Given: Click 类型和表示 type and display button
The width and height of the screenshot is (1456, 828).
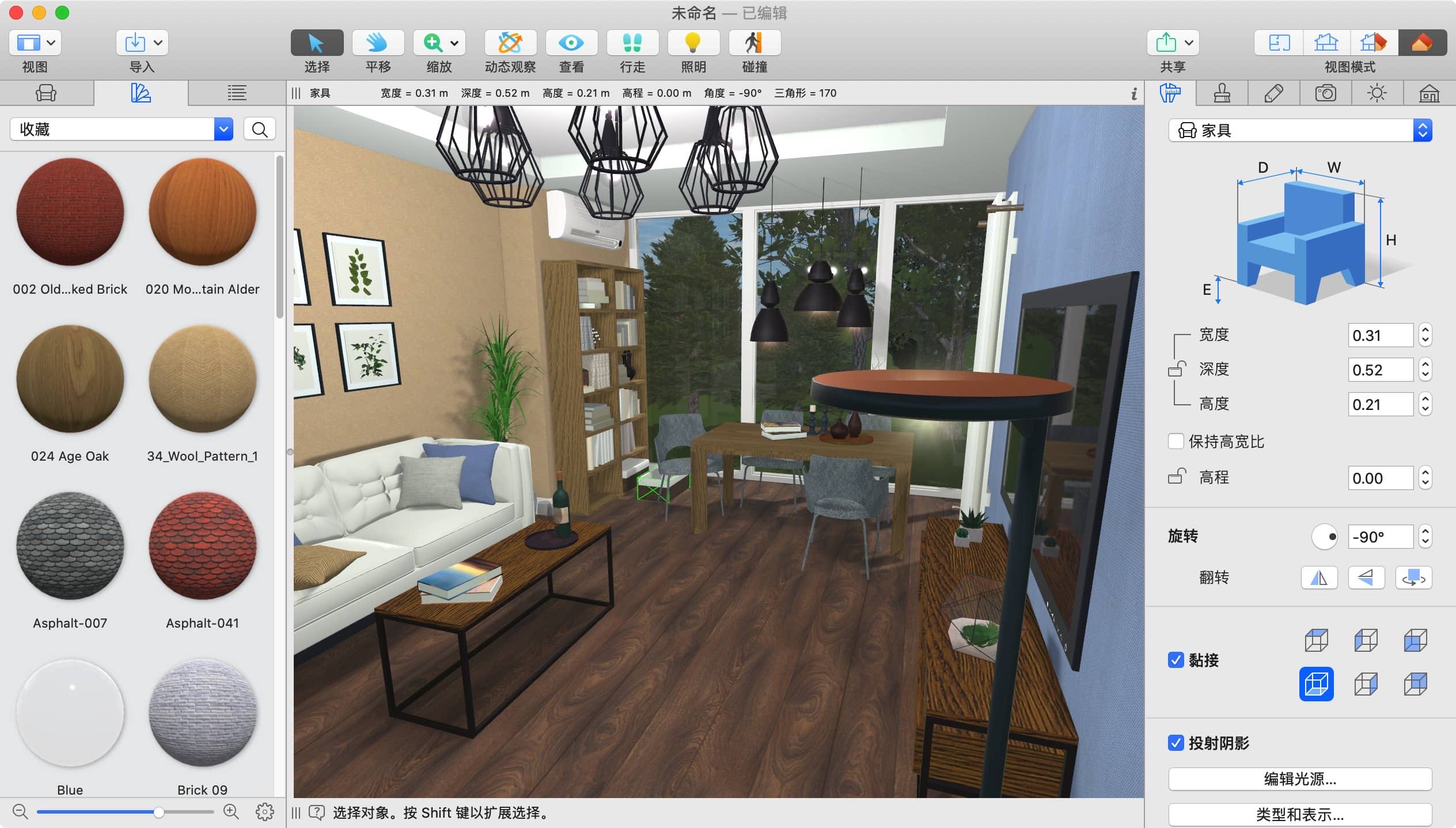Looking at the screenshot, I should 1300,815.
